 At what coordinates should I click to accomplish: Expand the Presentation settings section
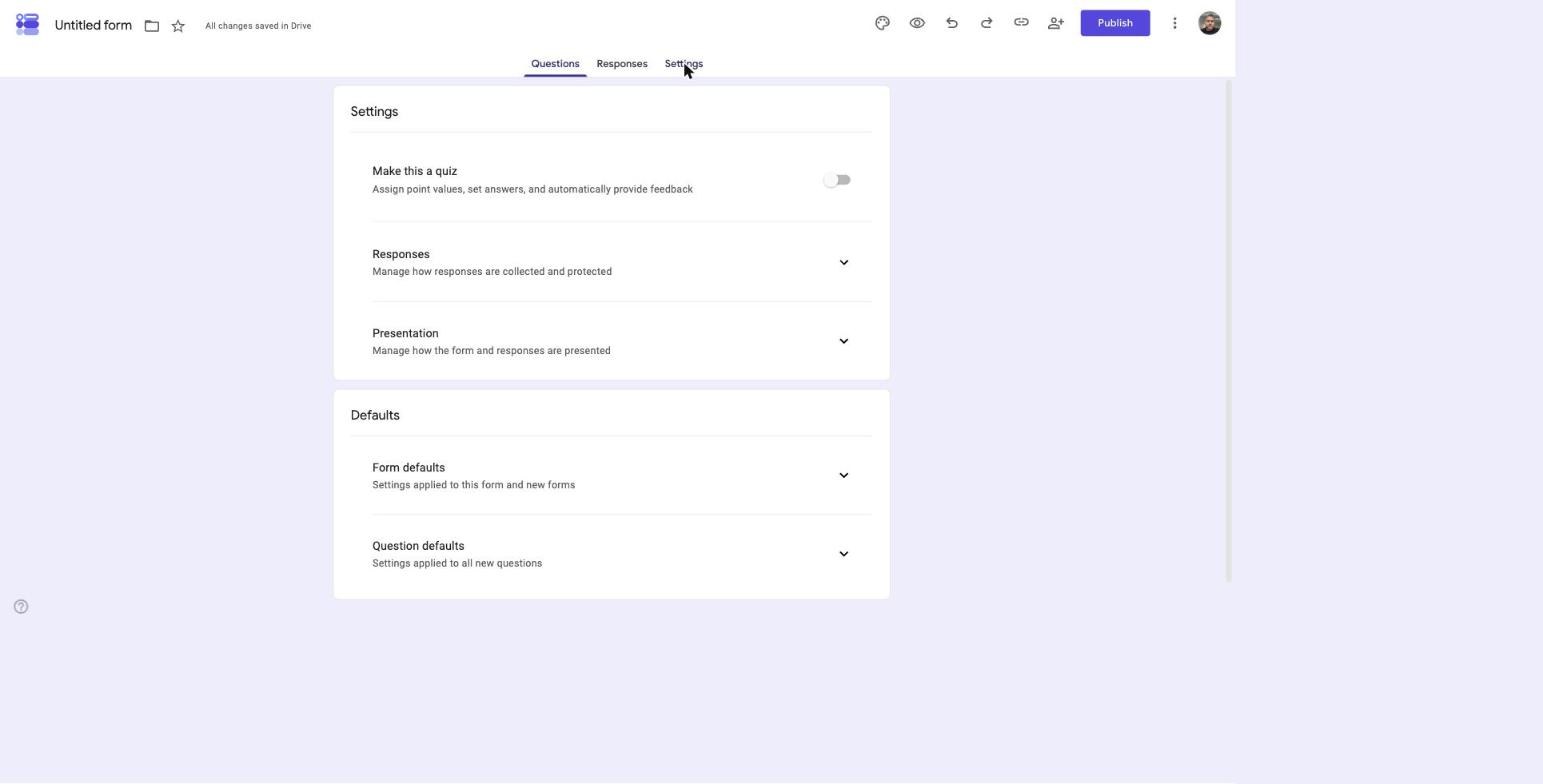pyautogui.click(x=843, y=342)
